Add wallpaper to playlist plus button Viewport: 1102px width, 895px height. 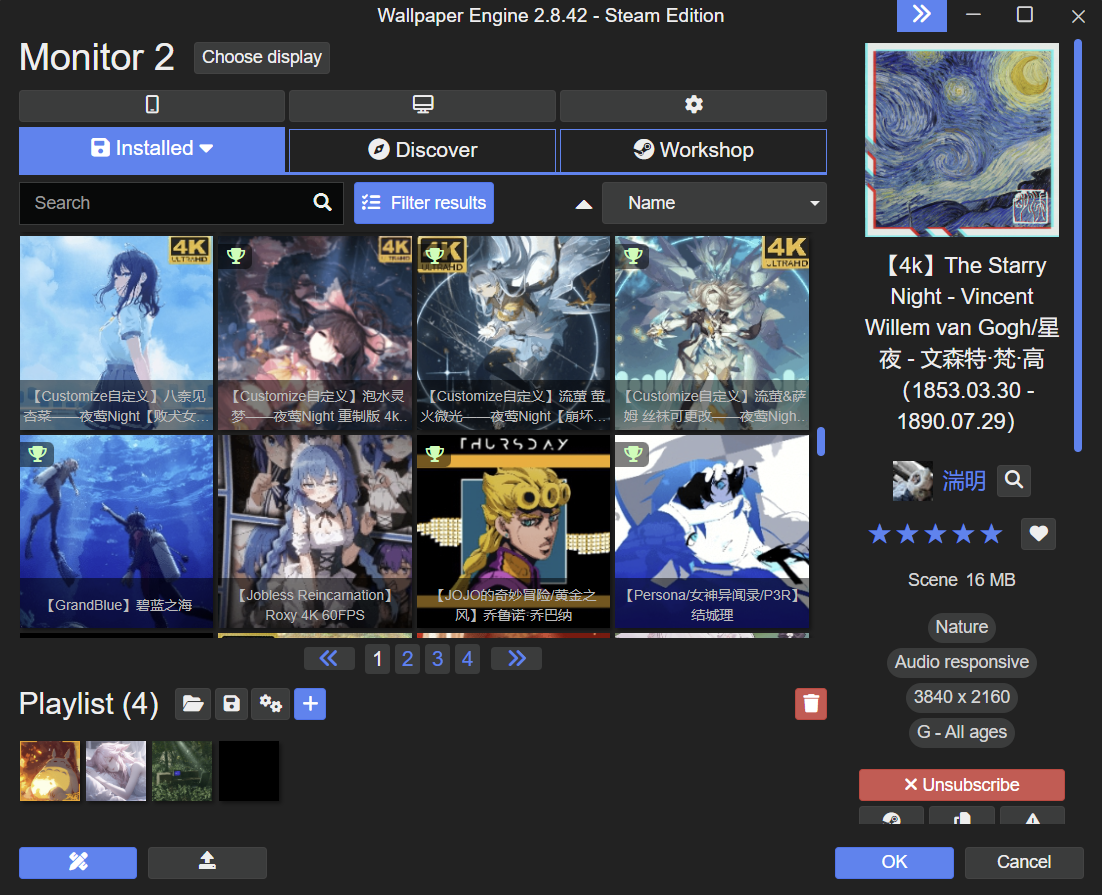(310, 704)
